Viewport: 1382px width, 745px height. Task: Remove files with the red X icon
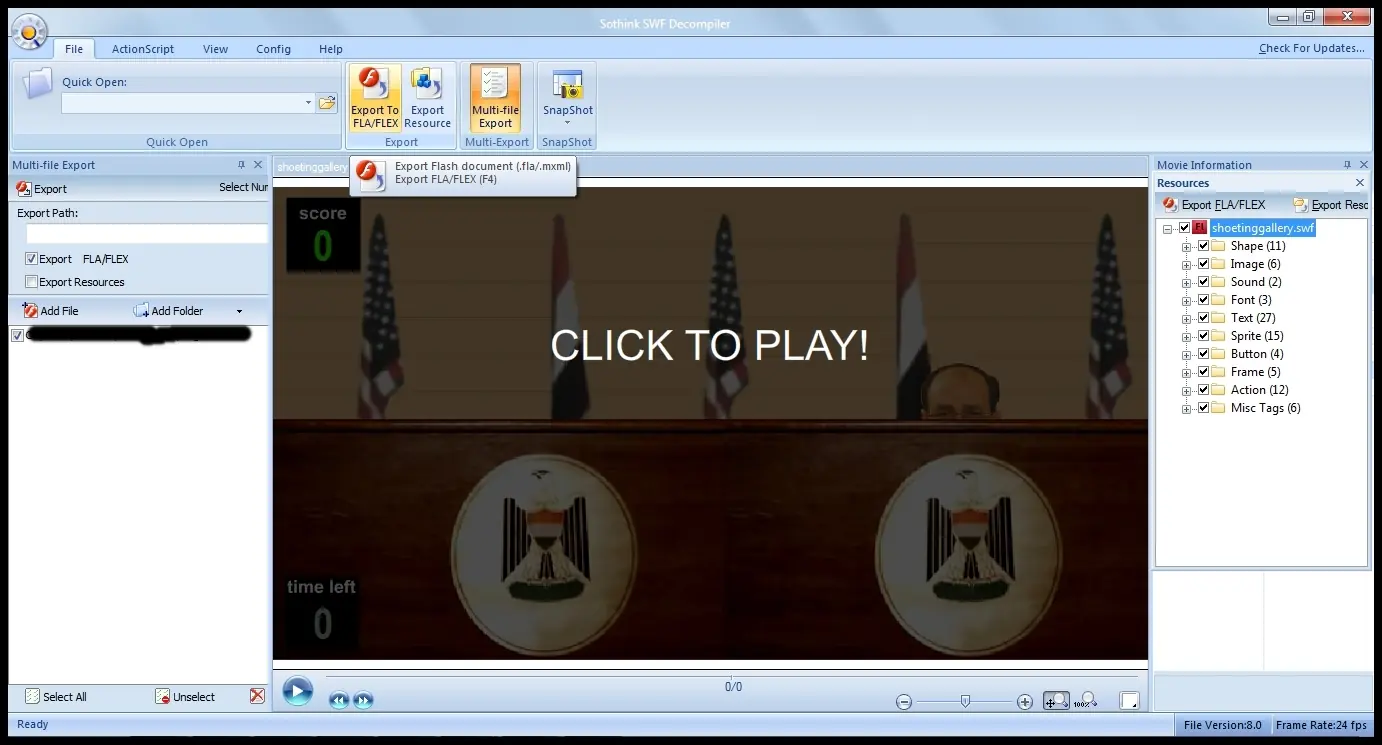point(257,696)
